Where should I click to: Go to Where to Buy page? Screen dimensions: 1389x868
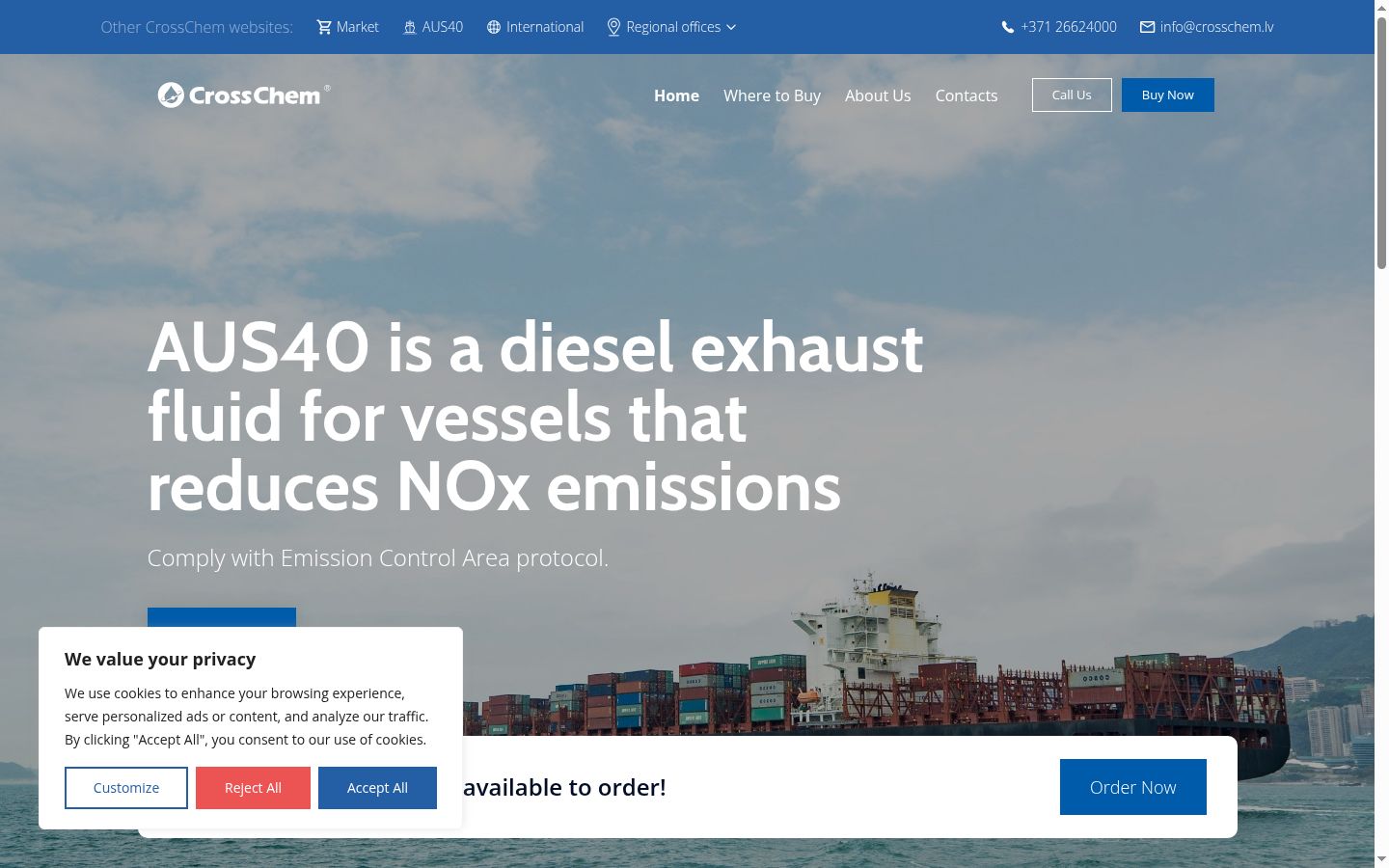(772, 95)
